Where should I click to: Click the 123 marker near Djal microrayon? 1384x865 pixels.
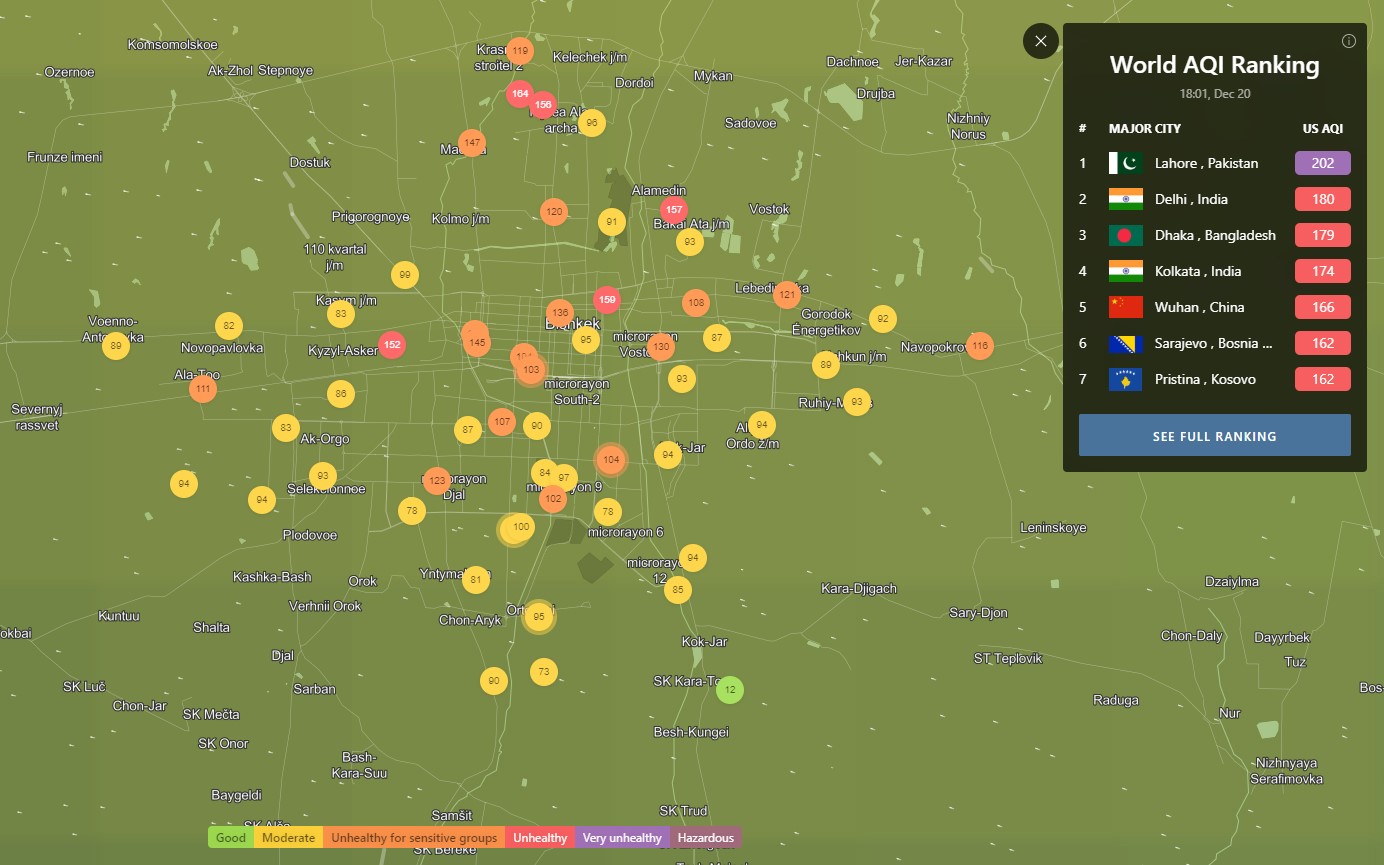click(437, 481)
